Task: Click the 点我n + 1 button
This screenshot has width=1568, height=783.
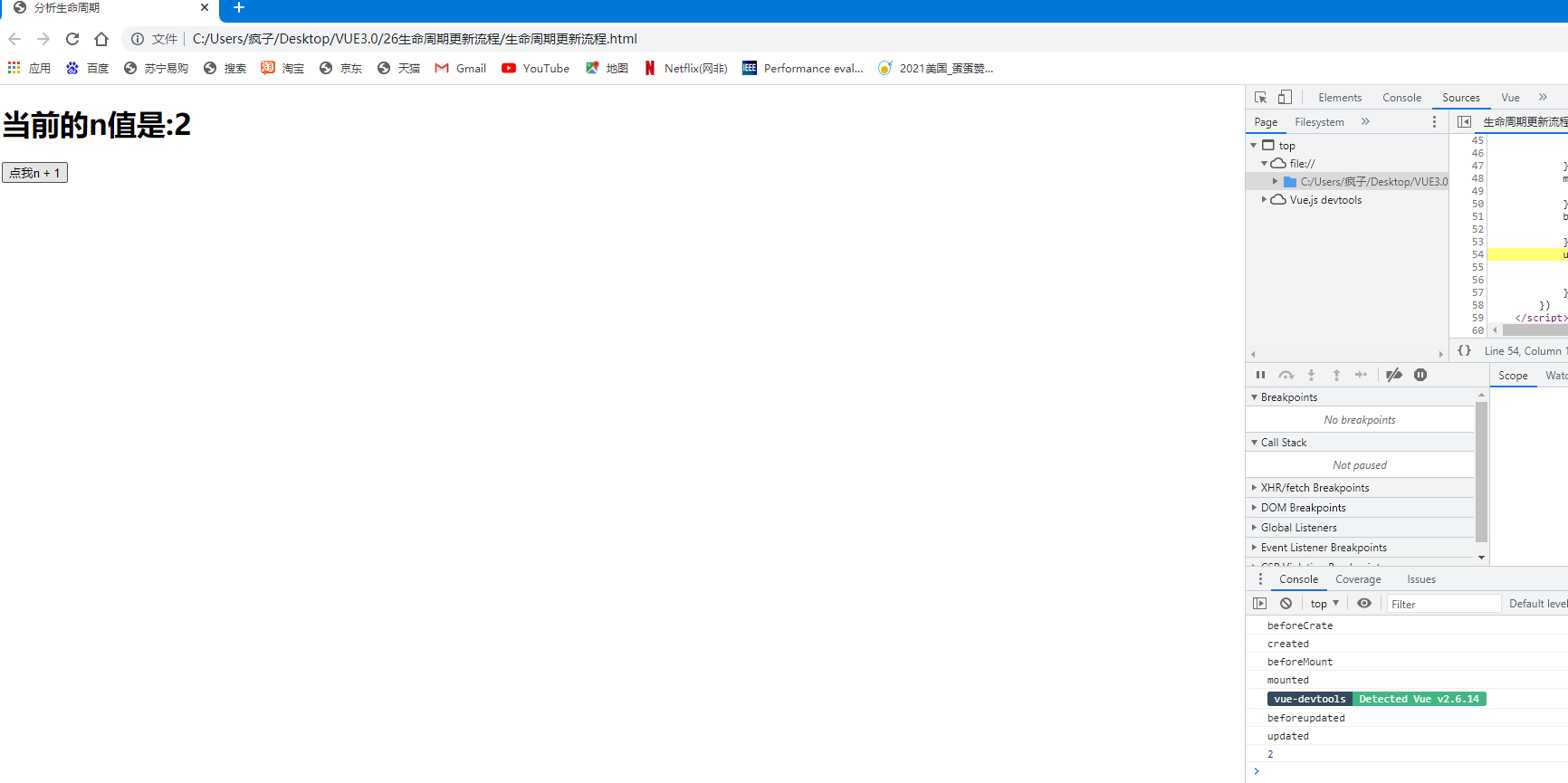Action: click(x=34, y=173)
